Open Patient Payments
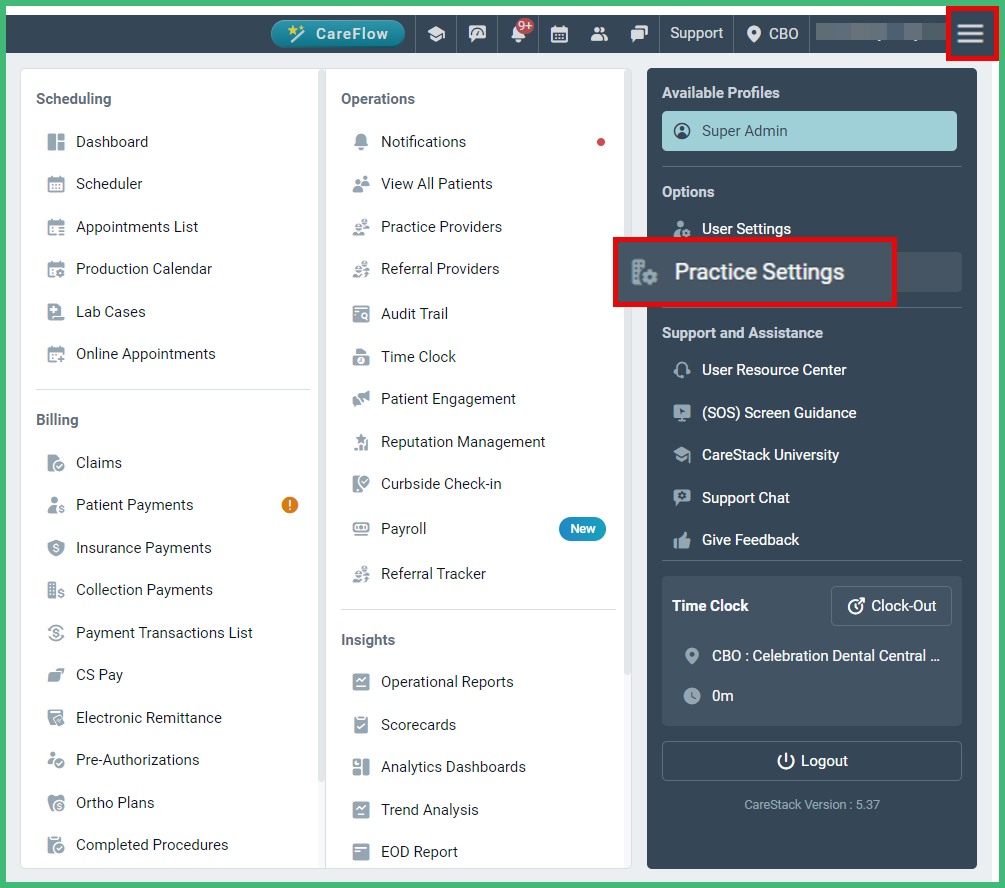 134,505
